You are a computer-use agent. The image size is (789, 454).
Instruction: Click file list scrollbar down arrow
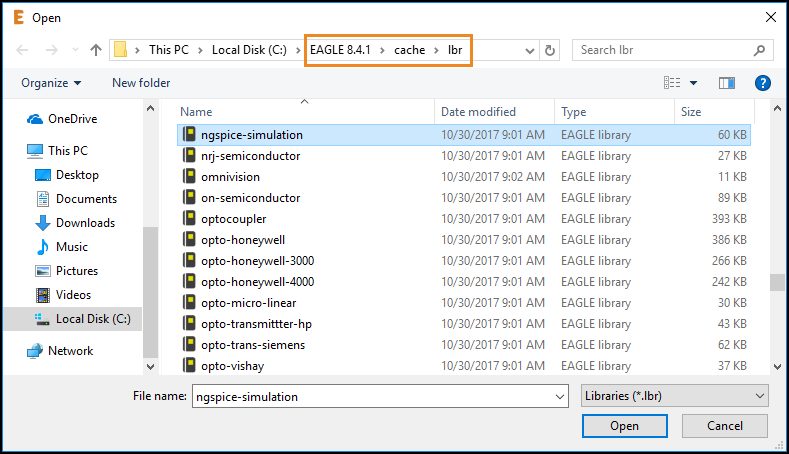click(x=777, y=366)
